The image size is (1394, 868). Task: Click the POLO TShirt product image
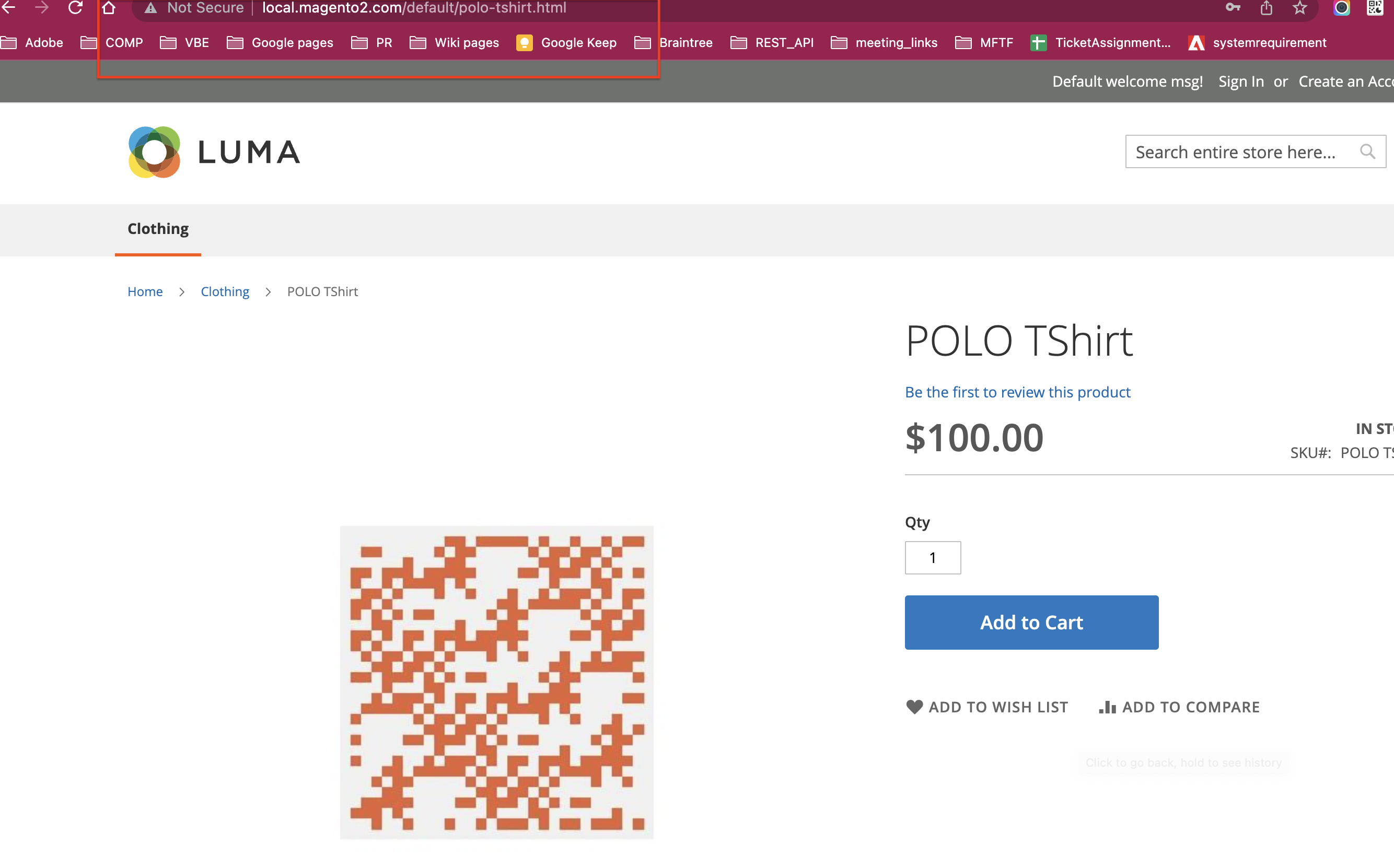tap(497, 682)
